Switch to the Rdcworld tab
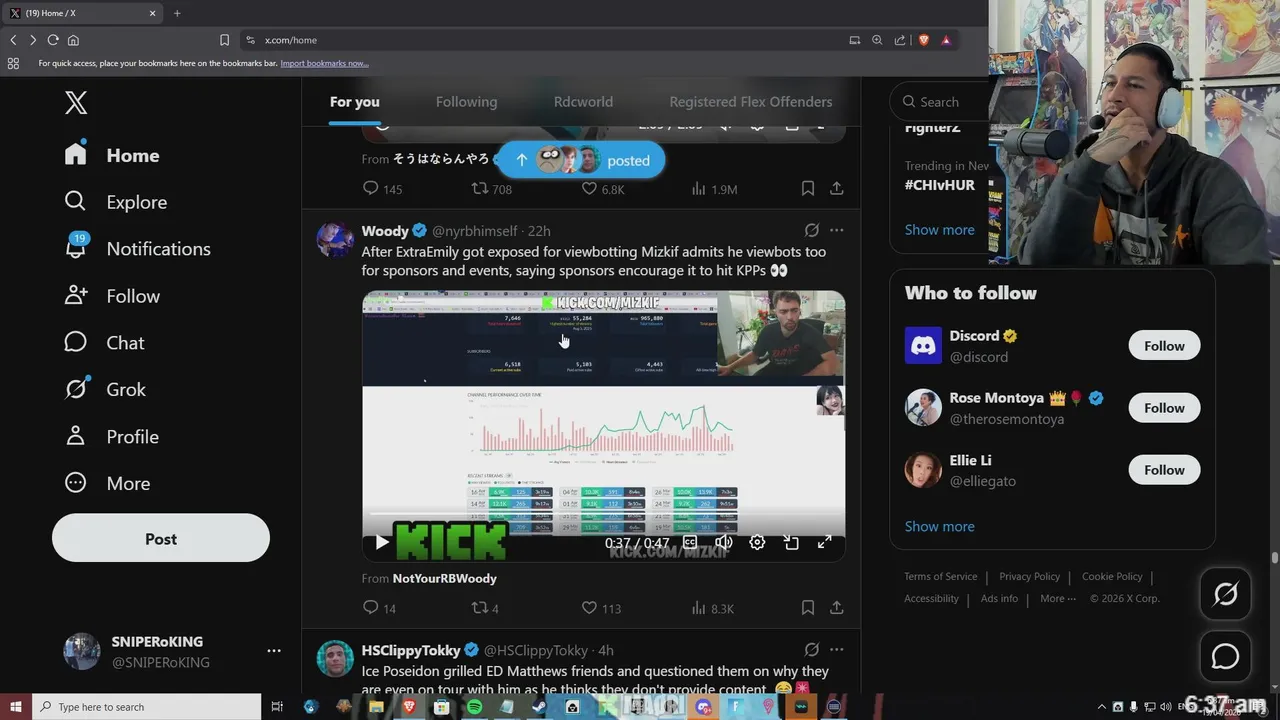 coord(583,102)
